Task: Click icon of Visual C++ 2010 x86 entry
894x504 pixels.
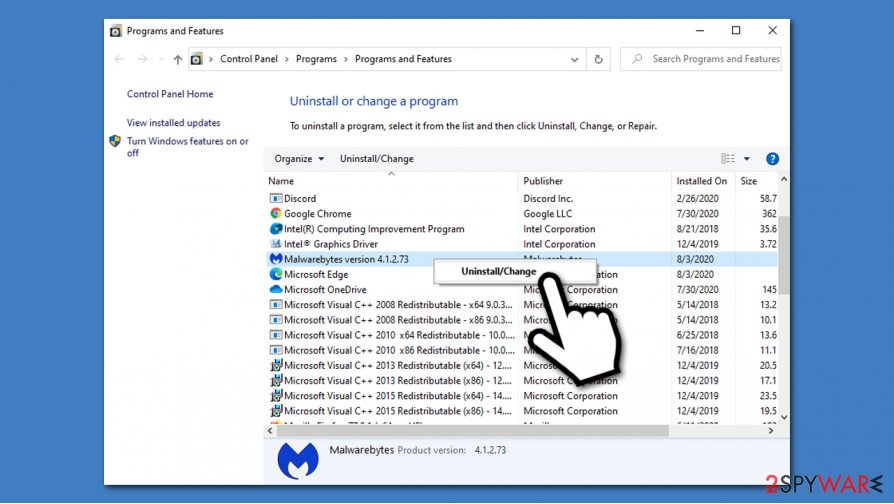Action: [x=276, y=350]
